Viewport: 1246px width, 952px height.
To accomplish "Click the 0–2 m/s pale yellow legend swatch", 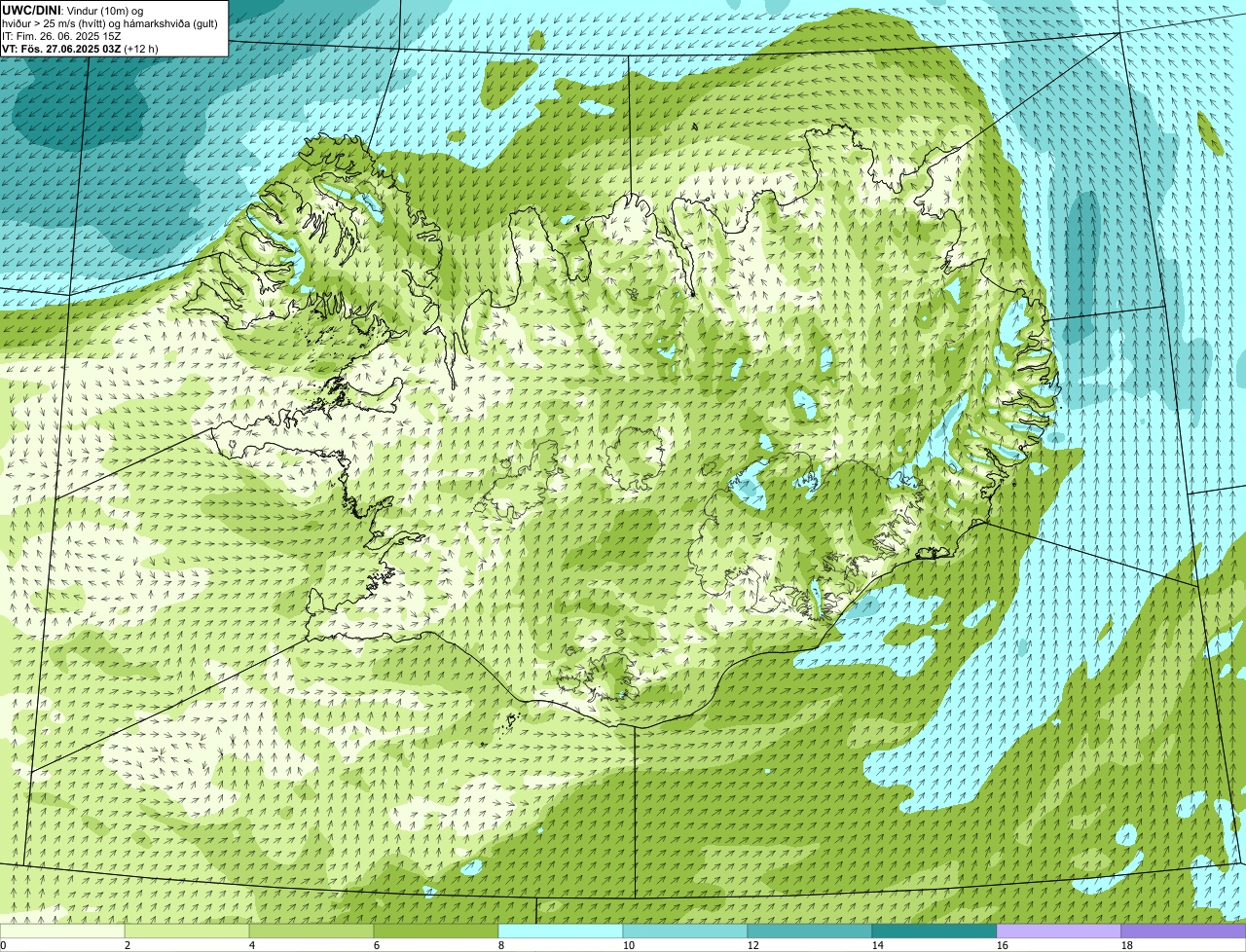I will [x=62, y=931].
